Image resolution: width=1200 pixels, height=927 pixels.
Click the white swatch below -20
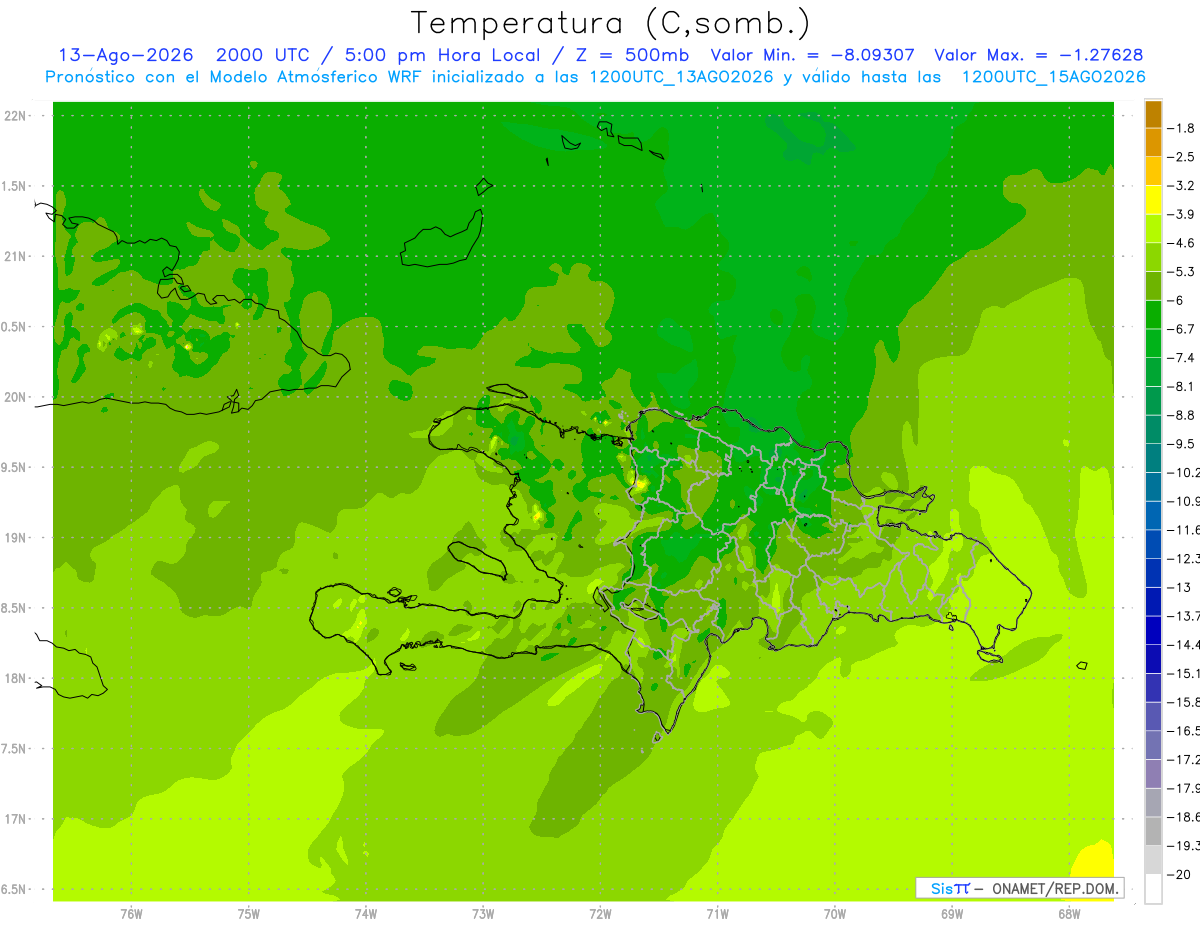(1153, 888)
